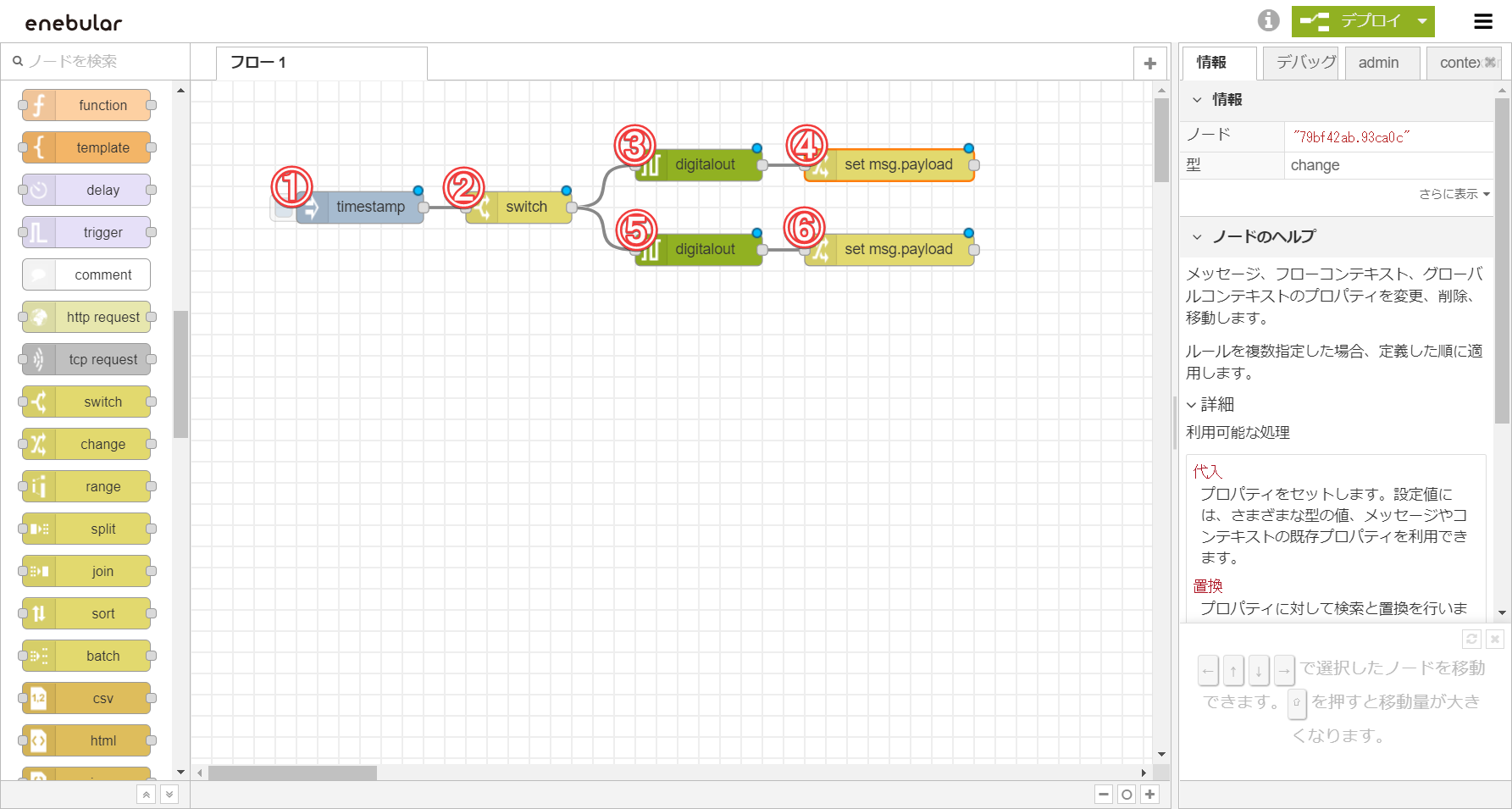The height and width of the screenshot is (809, 1512).
Task: Choose the comment node from the palette
Action: coord(86,274)
